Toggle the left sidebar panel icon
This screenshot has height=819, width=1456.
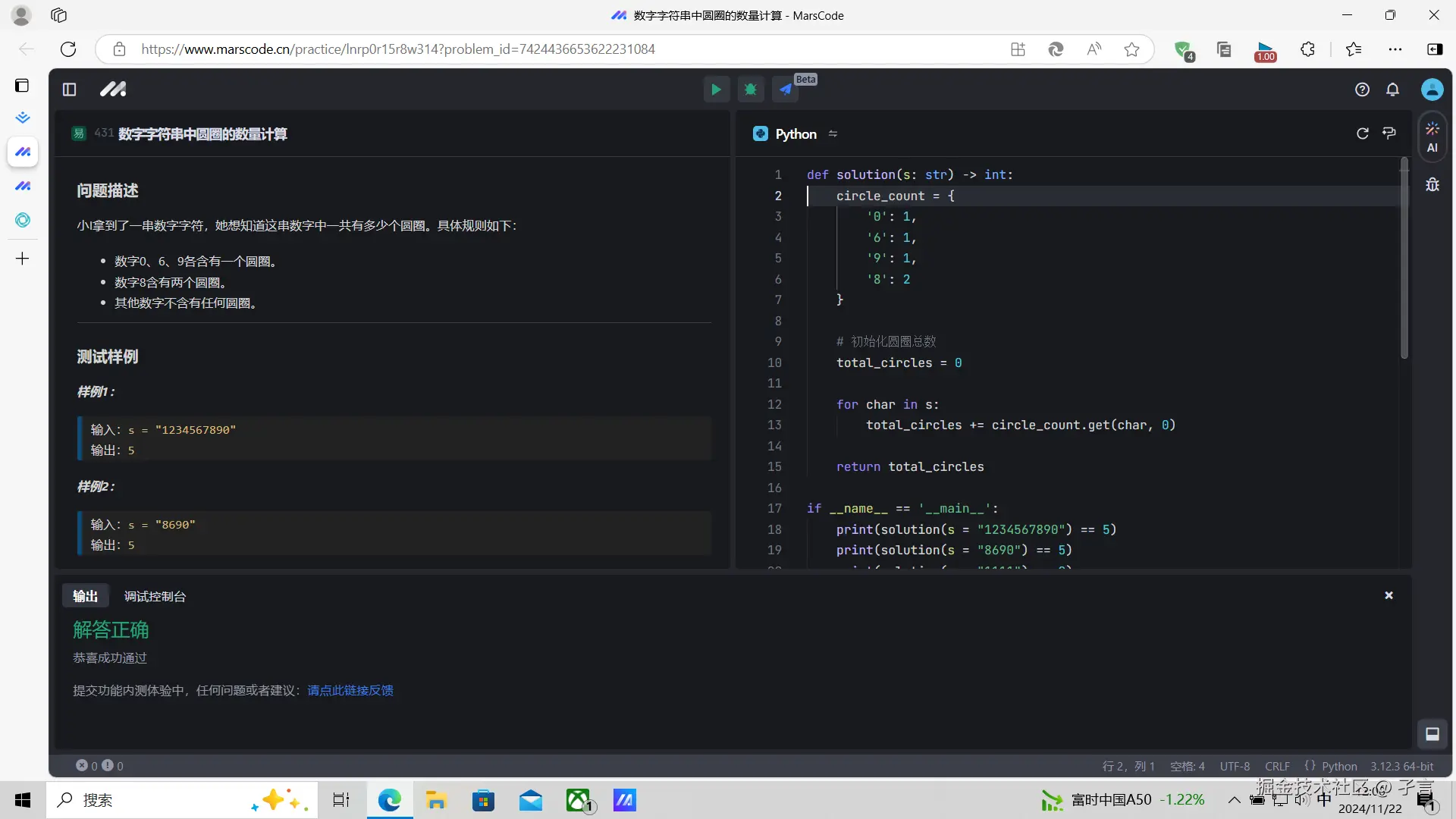pos(69,89)
